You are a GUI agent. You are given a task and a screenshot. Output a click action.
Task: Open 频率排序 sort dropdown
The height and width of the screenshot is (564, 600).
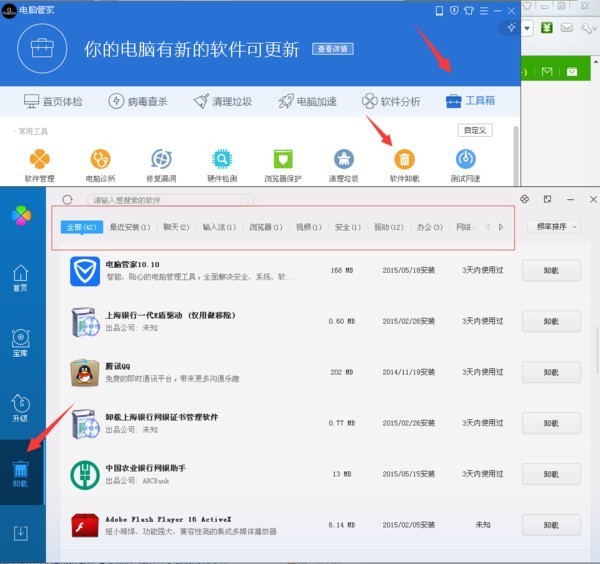click(x=554, y=227)
